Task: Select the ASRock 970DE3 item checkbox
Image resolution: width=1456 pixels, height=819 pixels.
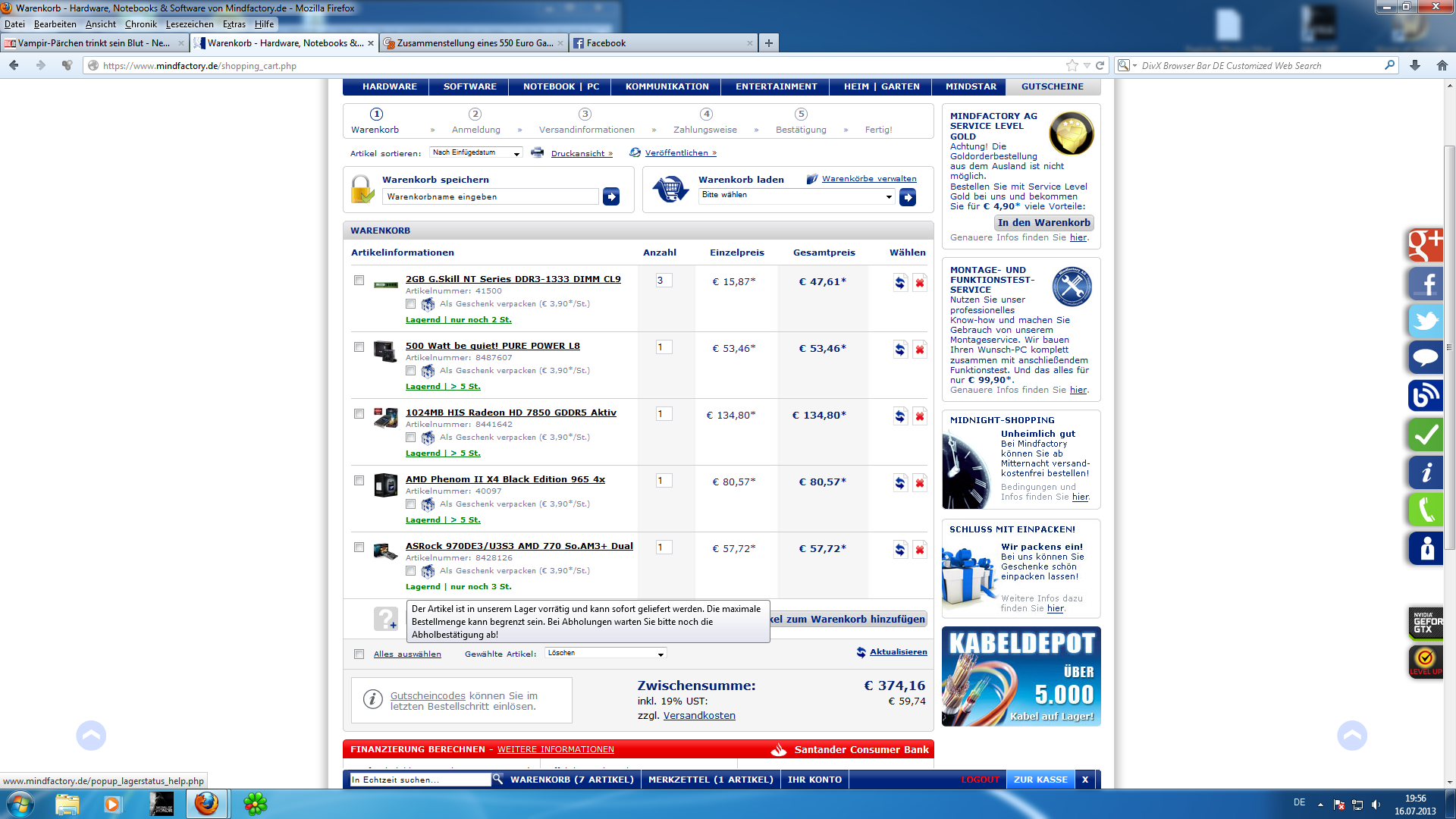Action: coord(359,548)
